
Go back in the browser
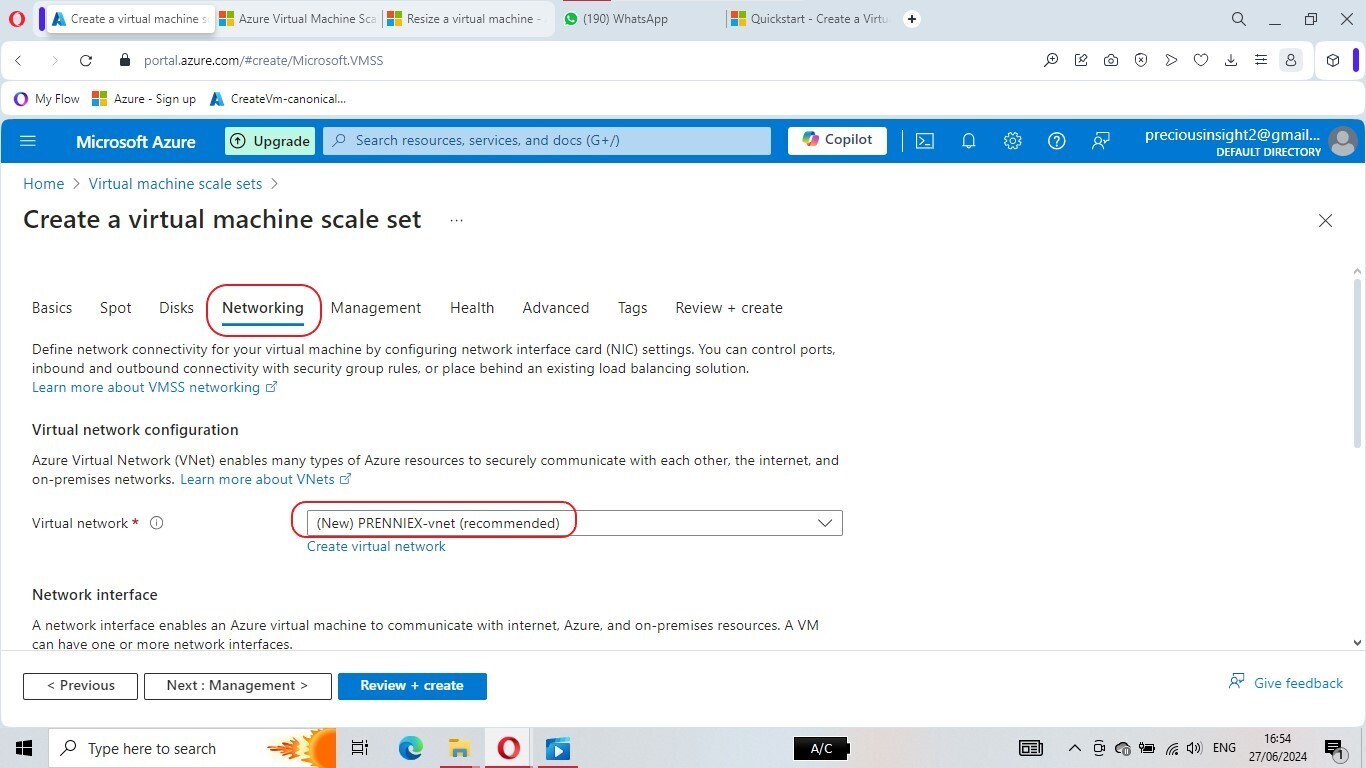point(18,60)
